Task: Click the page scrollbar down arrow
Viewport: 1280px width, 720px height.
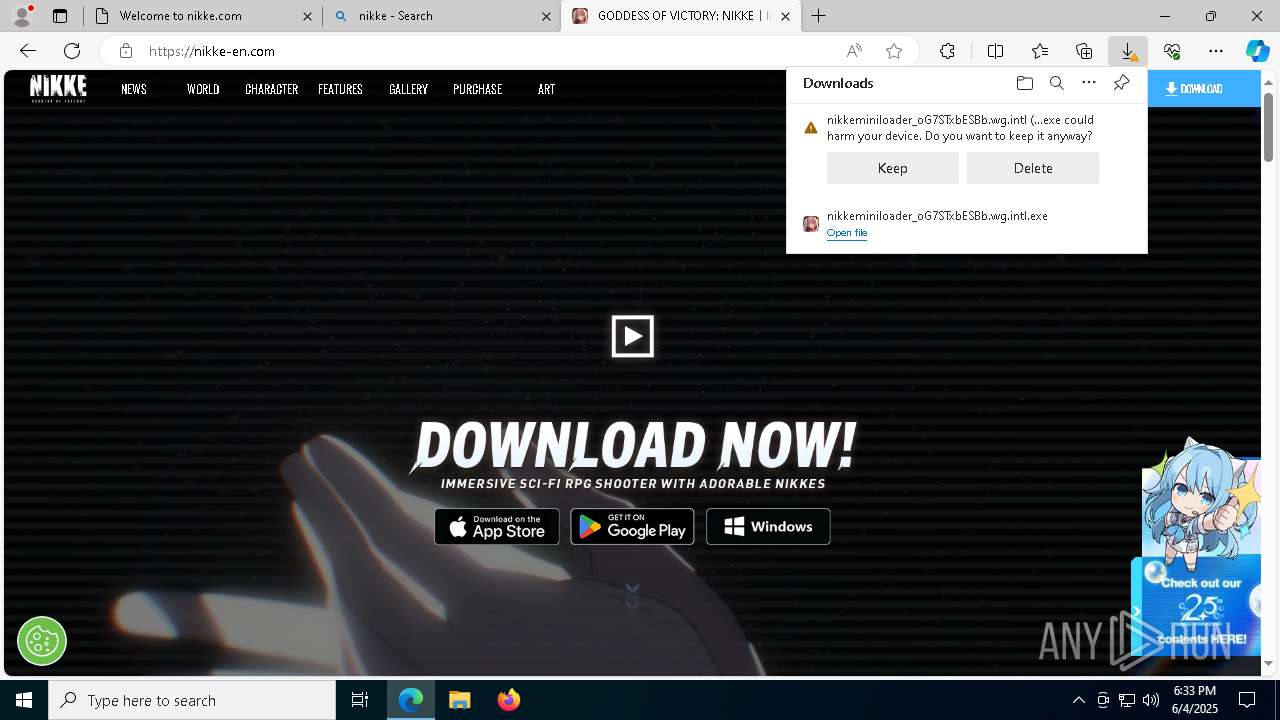Action: (x=1269, y=663)
